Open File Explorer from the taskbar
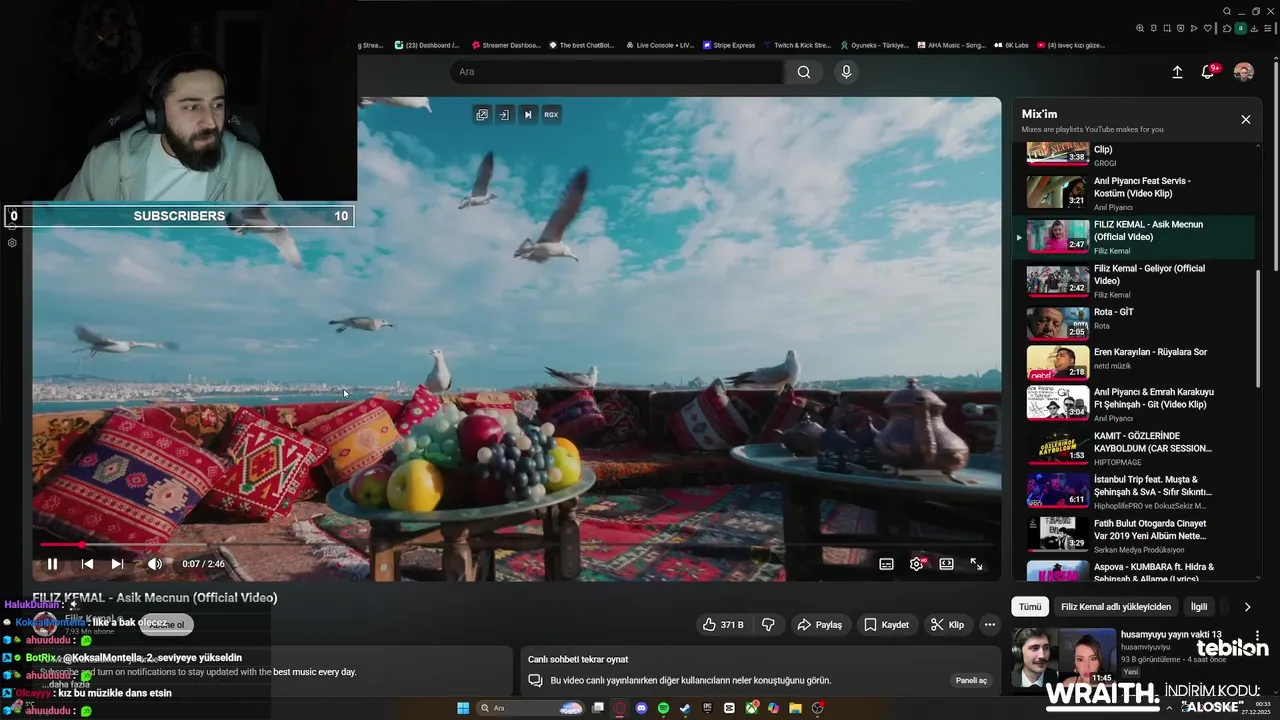This screenshot has width=1280, height=720. 795,708
